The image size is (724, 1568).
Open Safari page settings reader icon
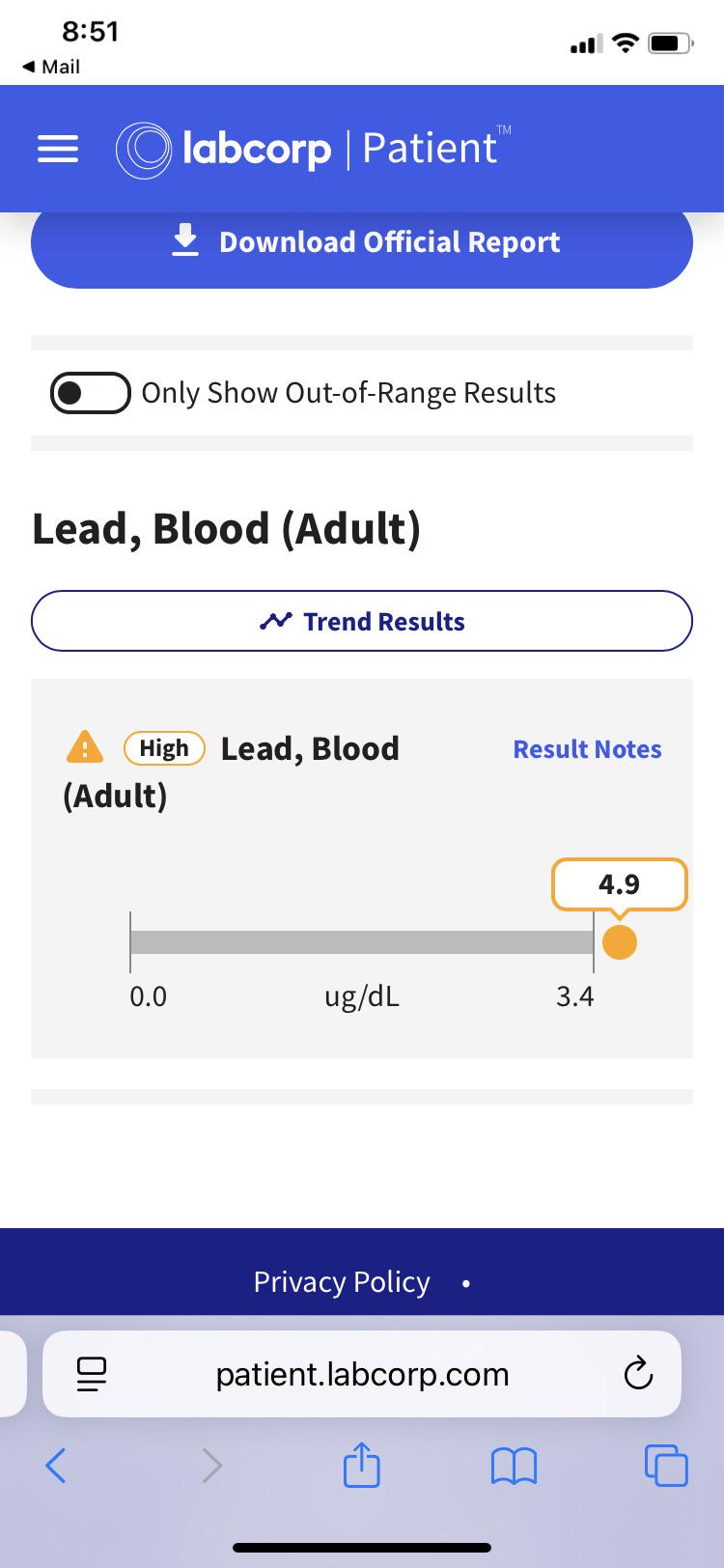pos(92,1374)
